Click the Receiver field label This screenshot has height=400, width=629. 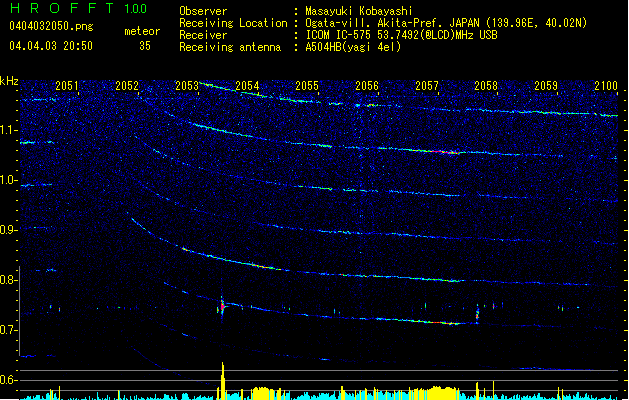click(203, 35)
